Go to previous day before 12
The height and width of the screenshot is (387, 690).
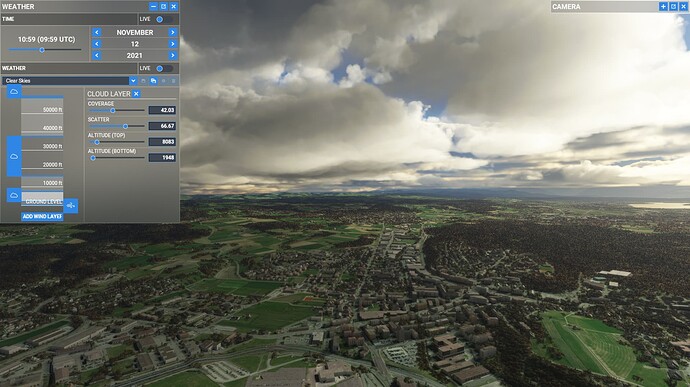pyautogui.click(x=97, y=44)
